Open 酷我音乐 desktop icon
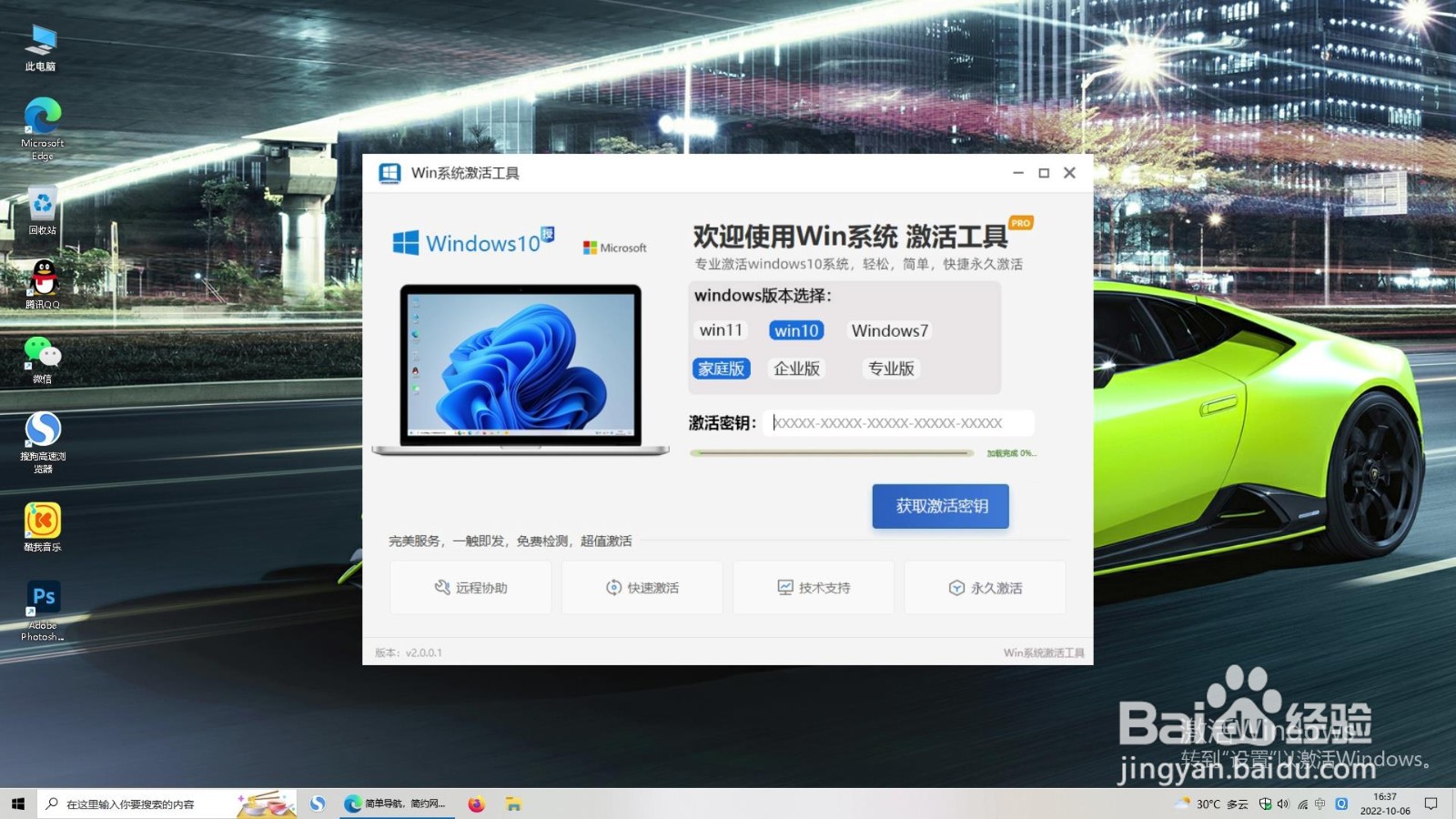Viewport: 1456px width, 819px height. 42,527
